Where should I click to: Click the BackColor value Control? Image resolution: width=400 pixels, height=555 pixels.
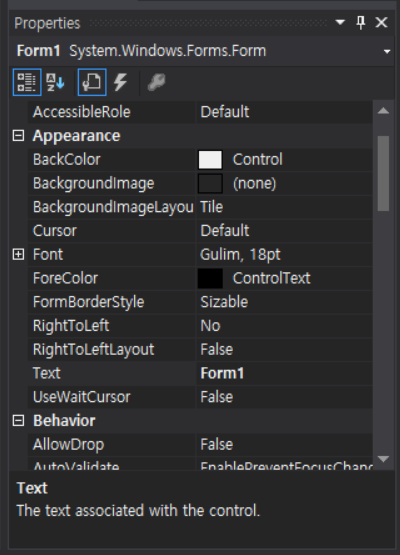[258, 160]
